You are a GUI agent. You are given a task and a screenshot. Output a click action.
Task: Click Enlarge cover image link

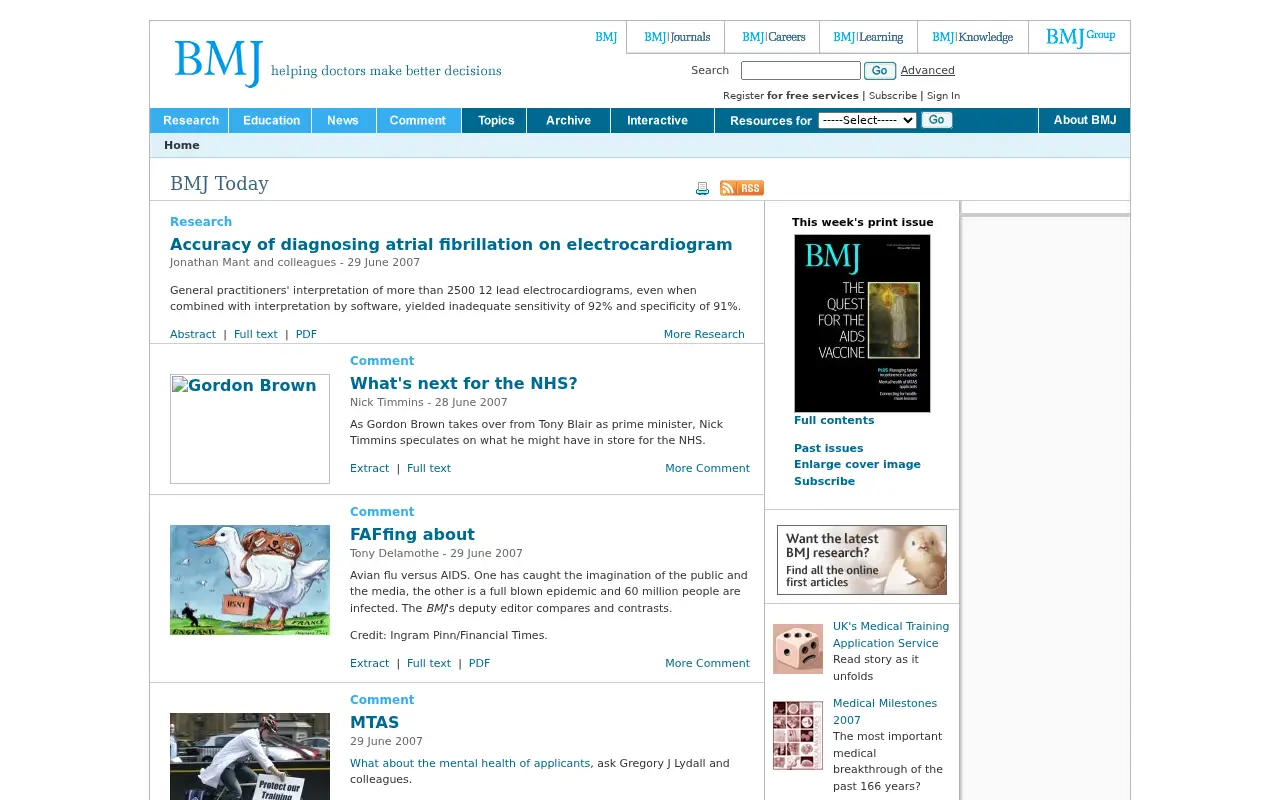click(x=857, y=464)
